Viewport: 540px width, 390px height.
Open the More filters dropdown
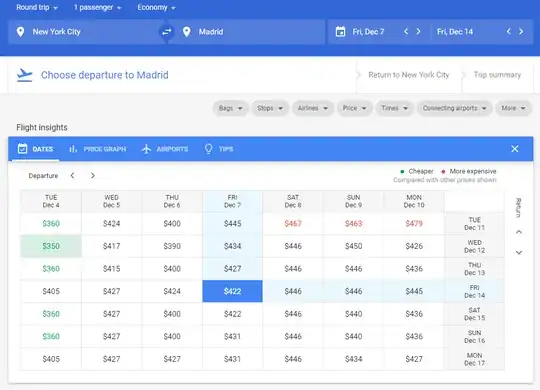click(513, 108)
